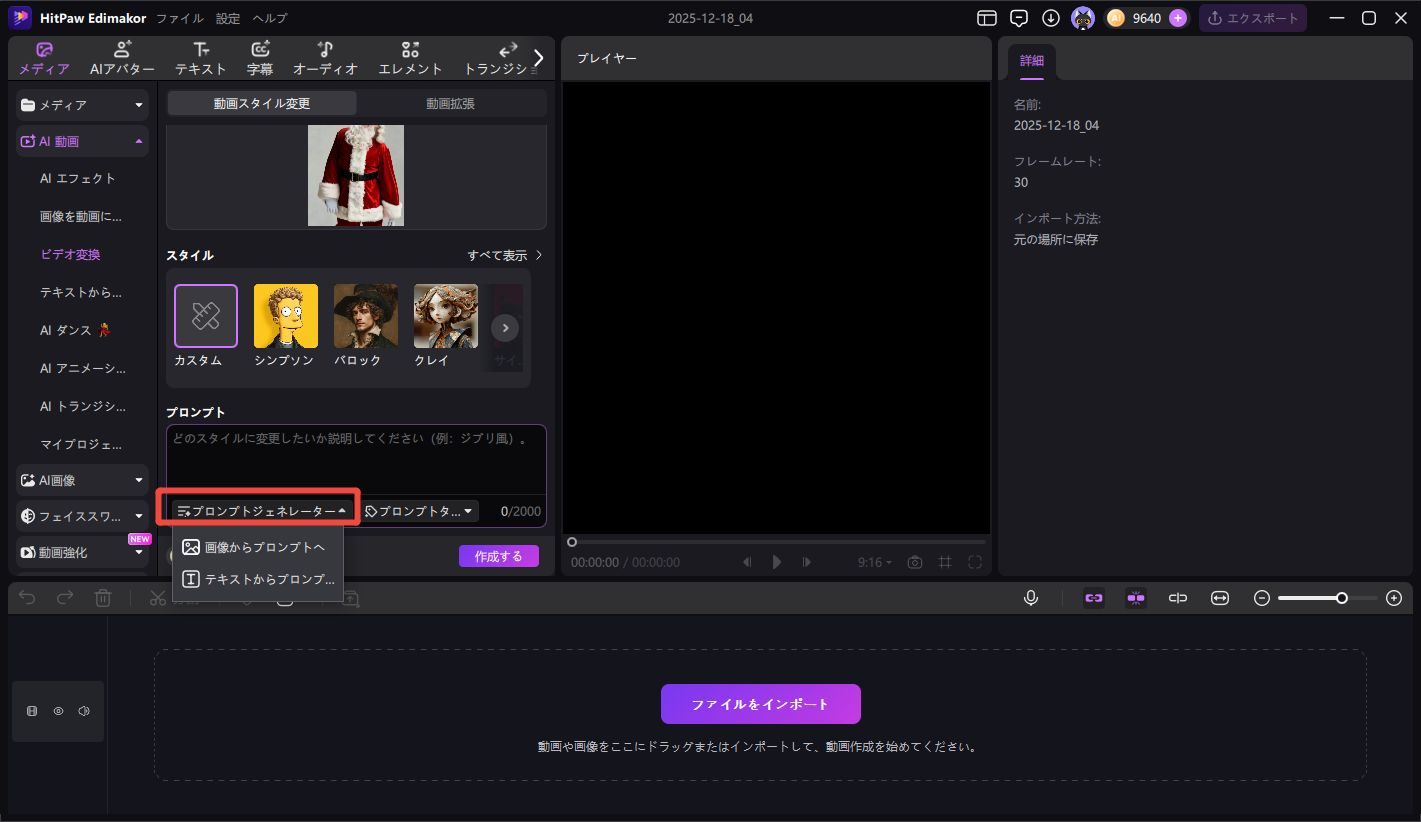1421x822 pixels.
Task: Click the 作成する button
Action: (498, 556)
